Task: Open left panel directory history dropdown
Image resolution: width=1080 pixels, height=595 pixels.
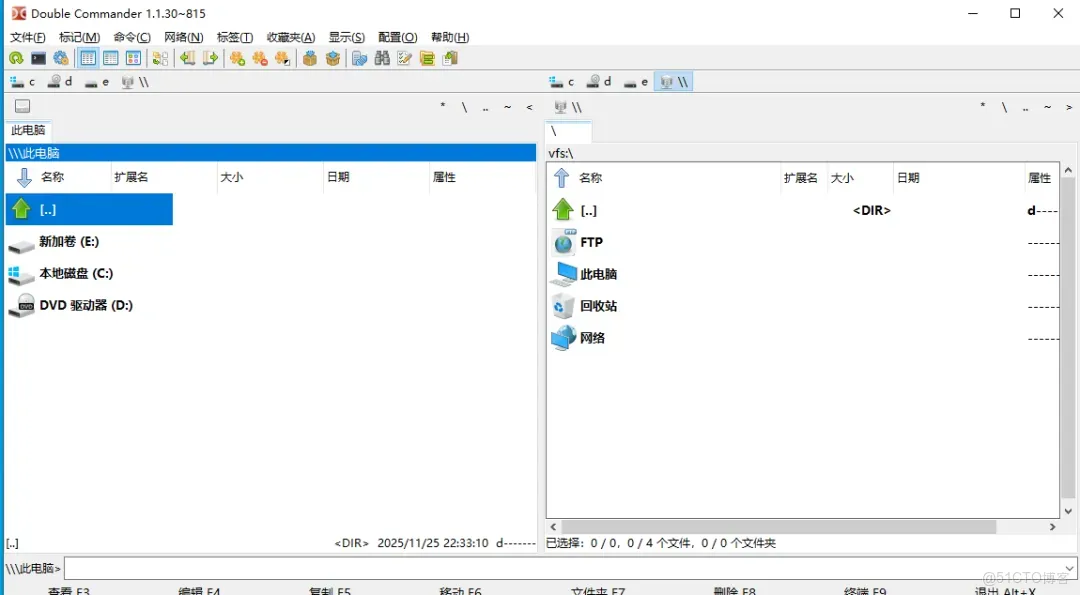Action: point(527,107)
